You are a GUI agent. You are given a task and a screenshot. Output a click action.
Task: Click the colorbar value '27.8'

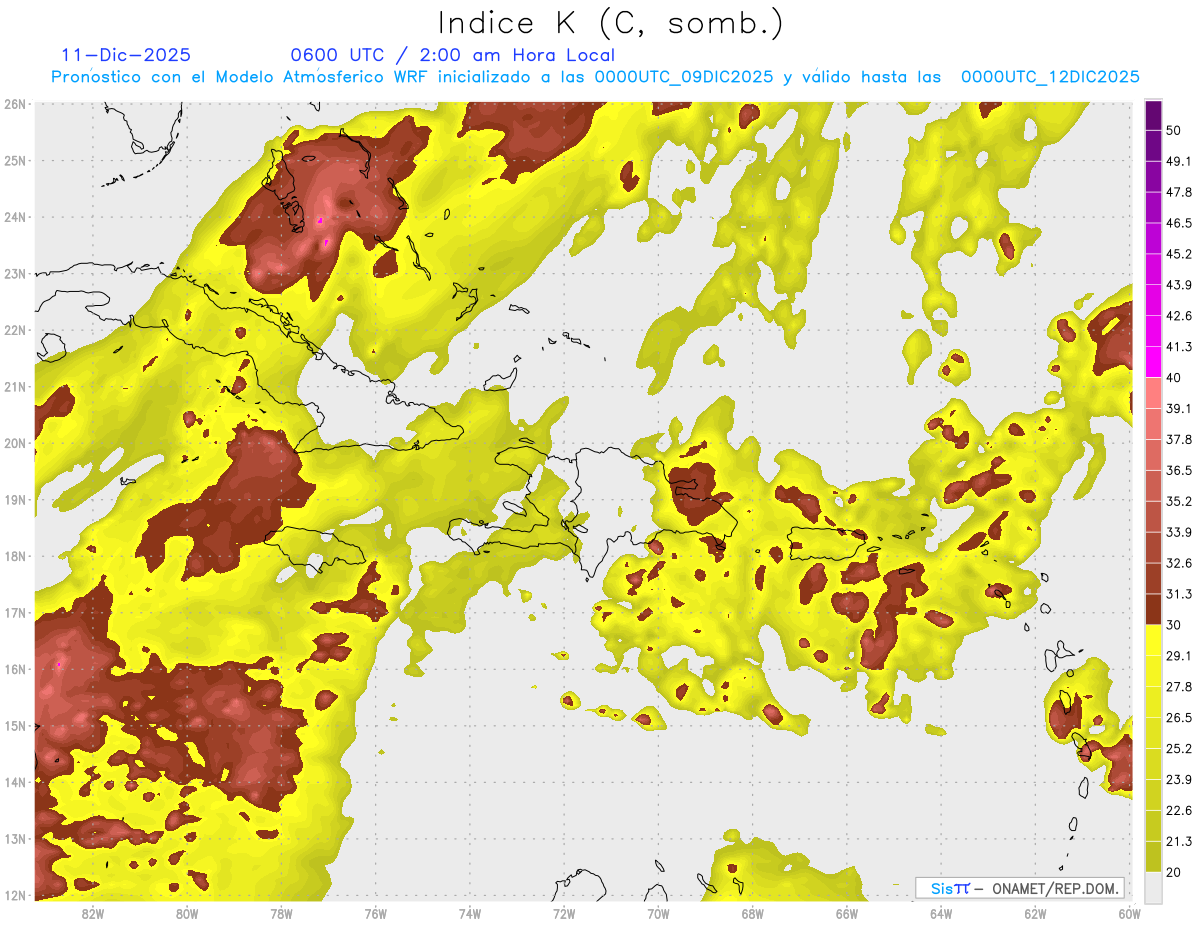point(1179,687)
